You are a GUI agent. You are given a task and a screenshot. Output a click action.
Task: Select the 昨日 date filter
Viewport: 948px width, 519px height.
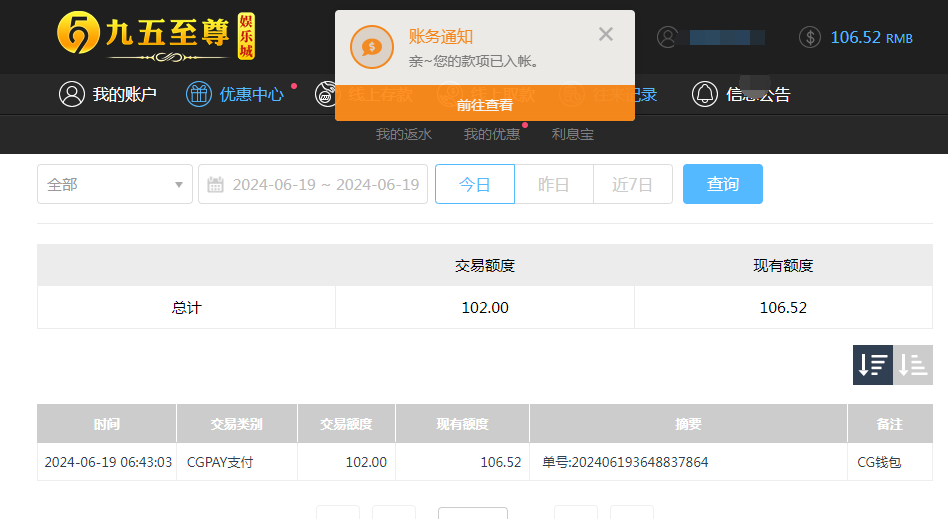(554, 185)
